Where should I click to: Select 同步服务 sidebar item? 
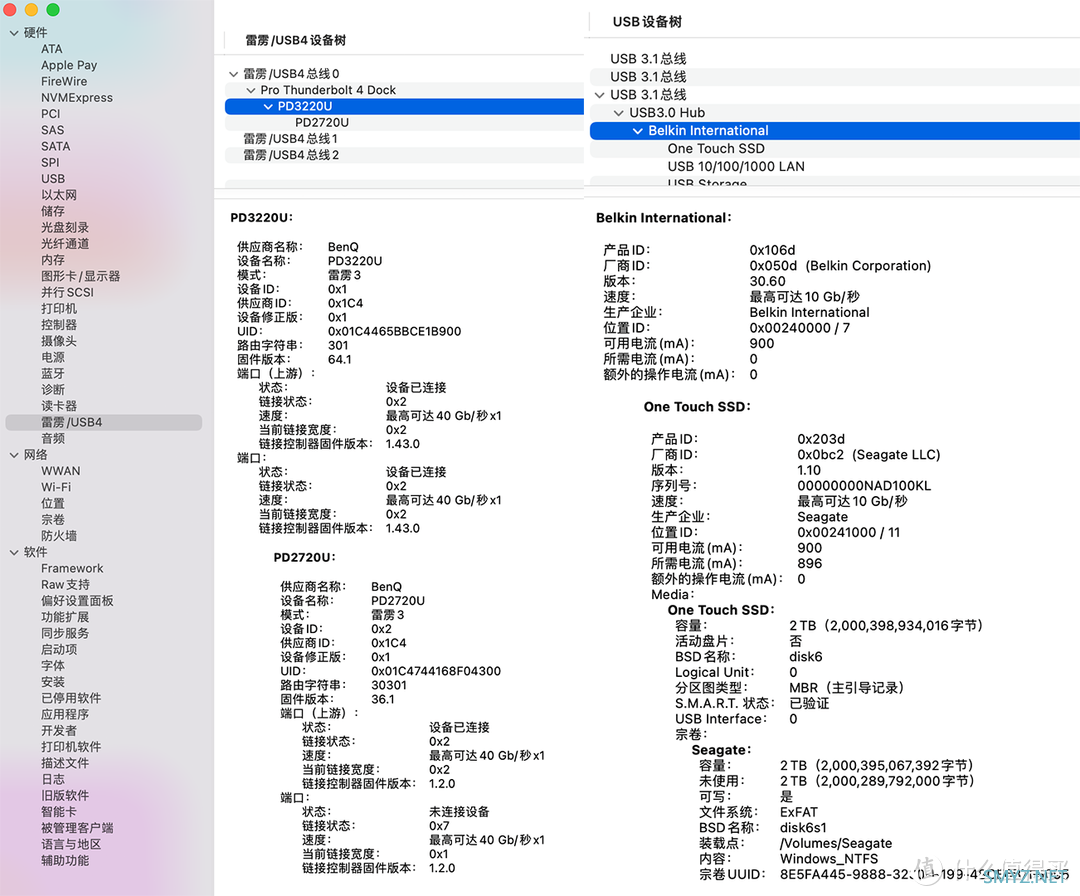click(65, 633)
